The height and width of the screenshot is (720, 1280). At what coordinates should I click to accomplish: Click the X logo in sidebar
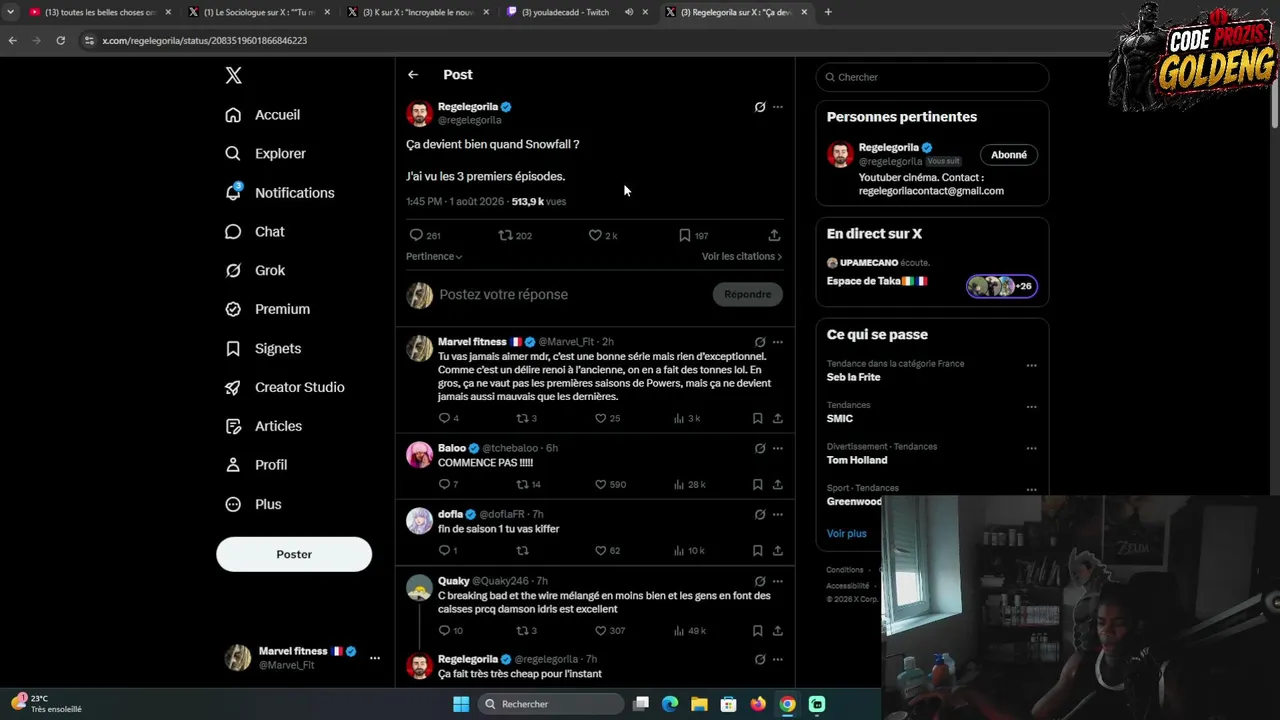(233, 75)
